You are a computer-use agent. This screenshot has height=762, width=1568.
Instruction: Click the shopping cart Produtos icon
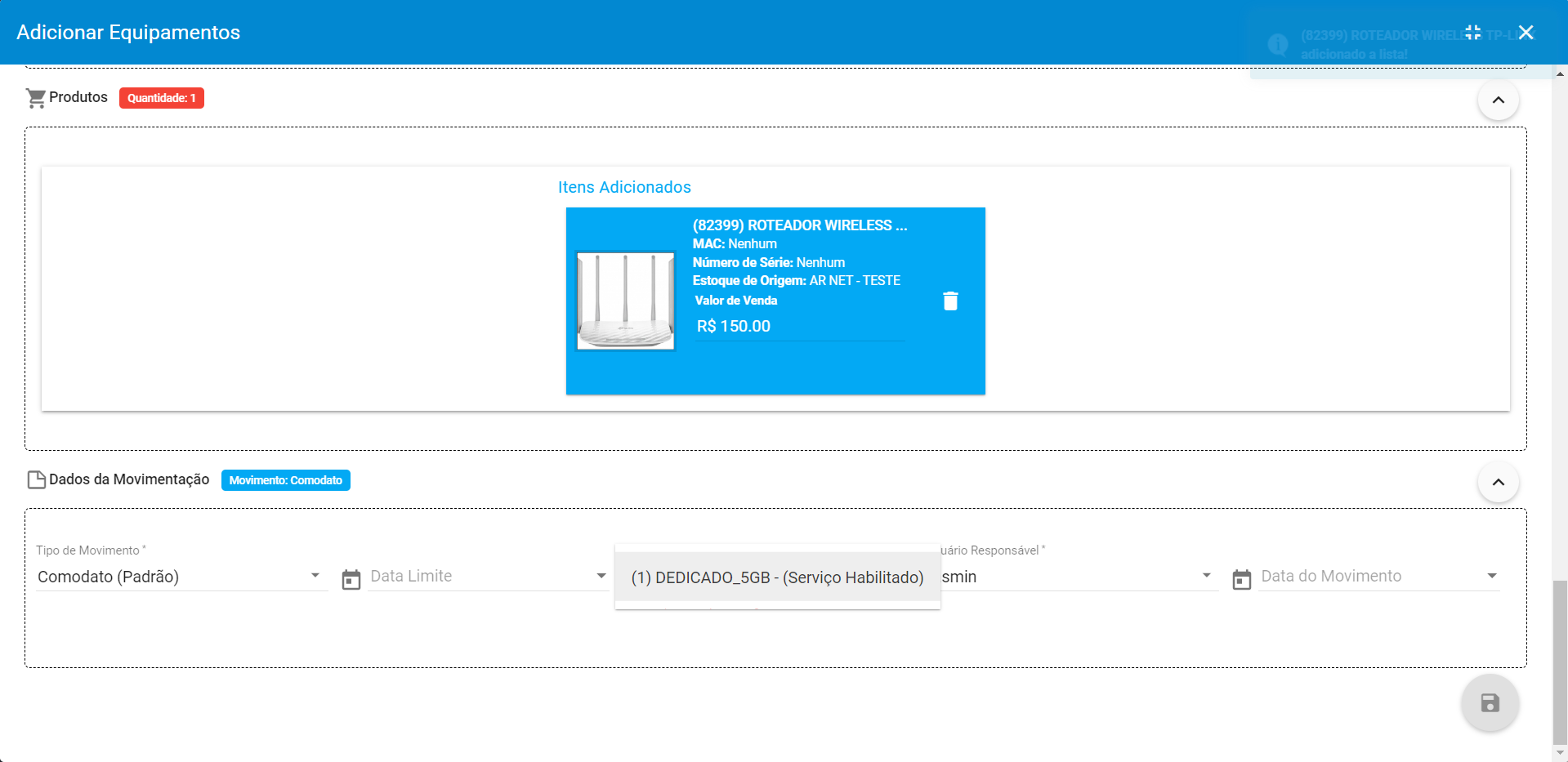(x=36, y=98)
